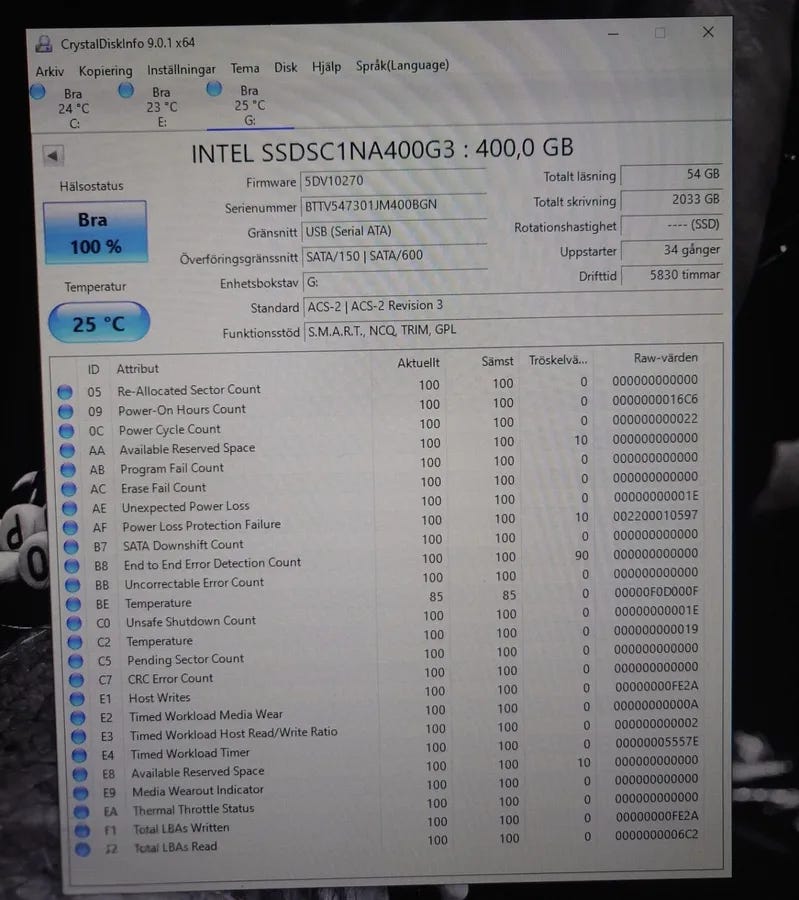The image size is (799, 900).
Task: Click status icon for Thermal Throttle Status
Action: pyautogui.click(x=82, y=812)
